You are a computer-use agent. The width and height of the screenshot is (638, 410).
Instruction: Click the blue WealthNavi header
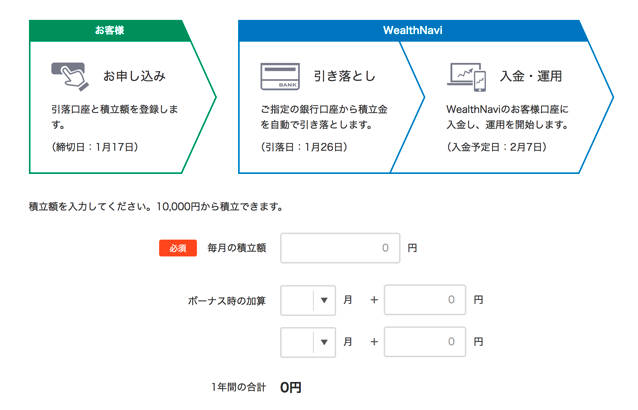click(412, 31)
